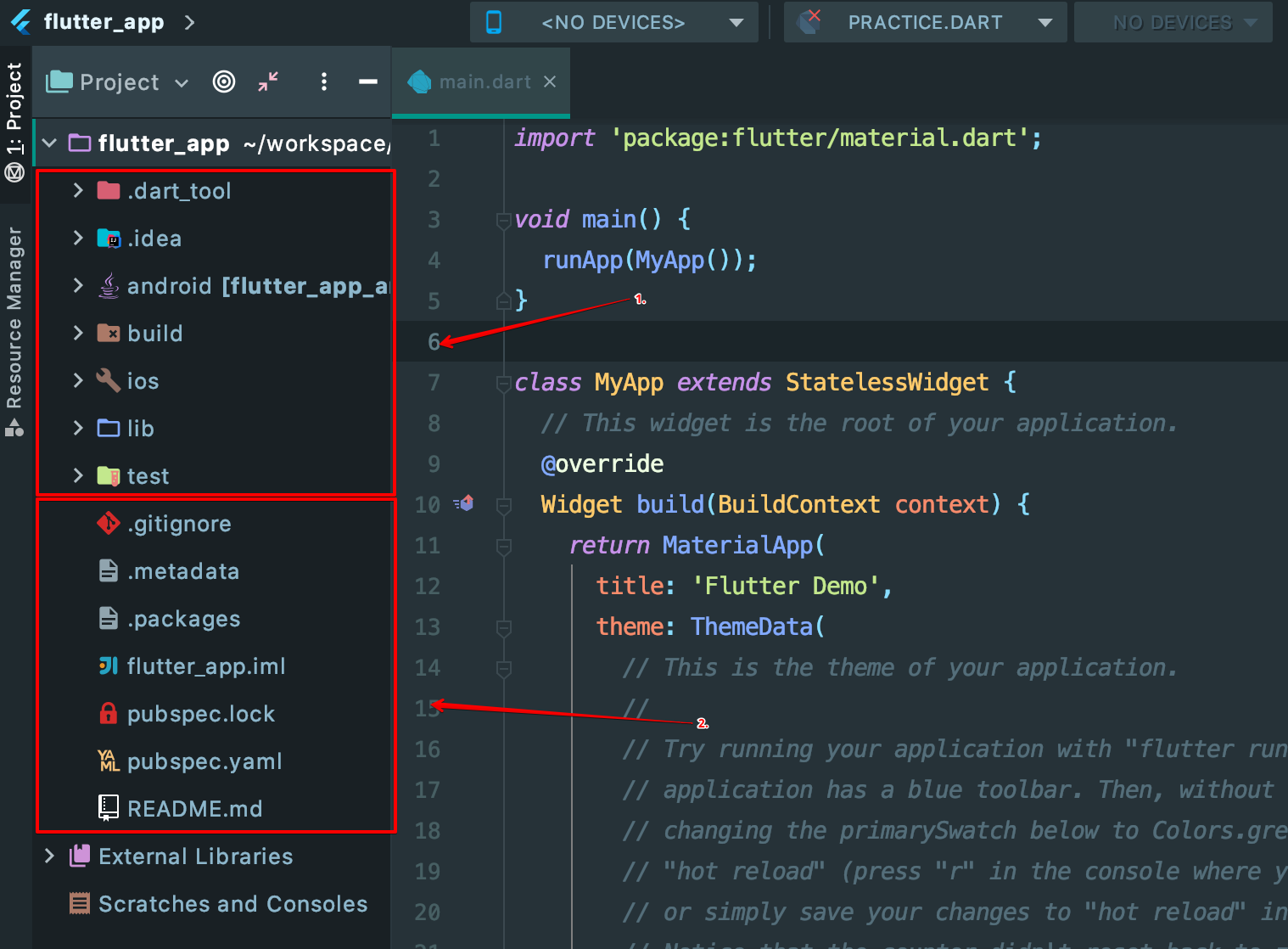1288x949 pixels.
Task: Expand the ios folder
Action: tap(78, 380)
